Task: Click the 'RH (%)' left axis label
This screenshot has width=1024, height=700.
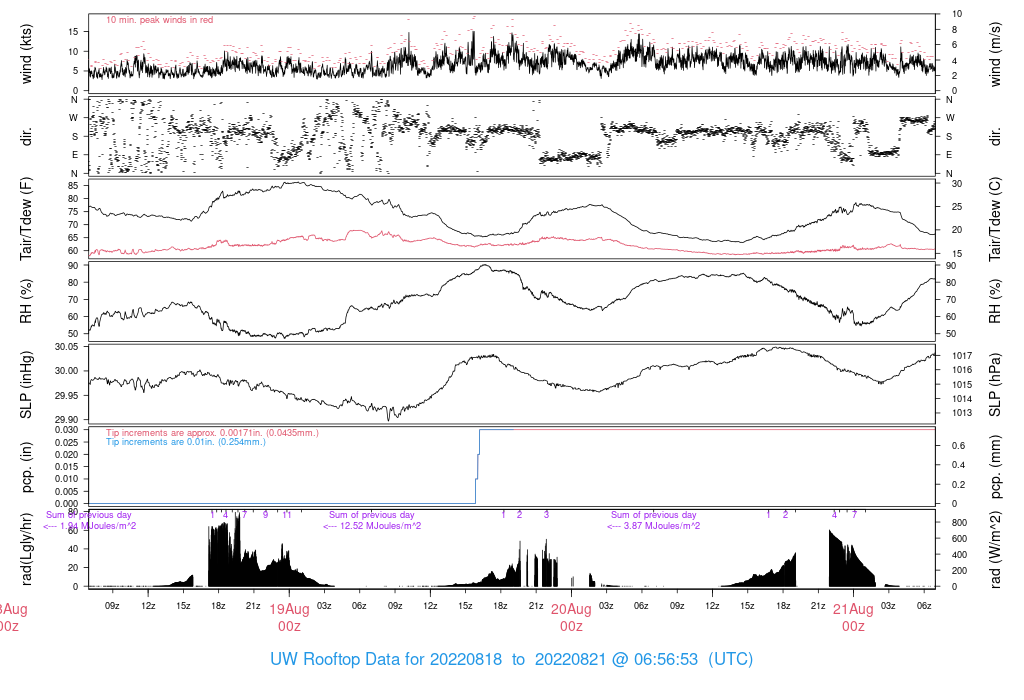Action: pyautogui.click(x=26, y=301)
